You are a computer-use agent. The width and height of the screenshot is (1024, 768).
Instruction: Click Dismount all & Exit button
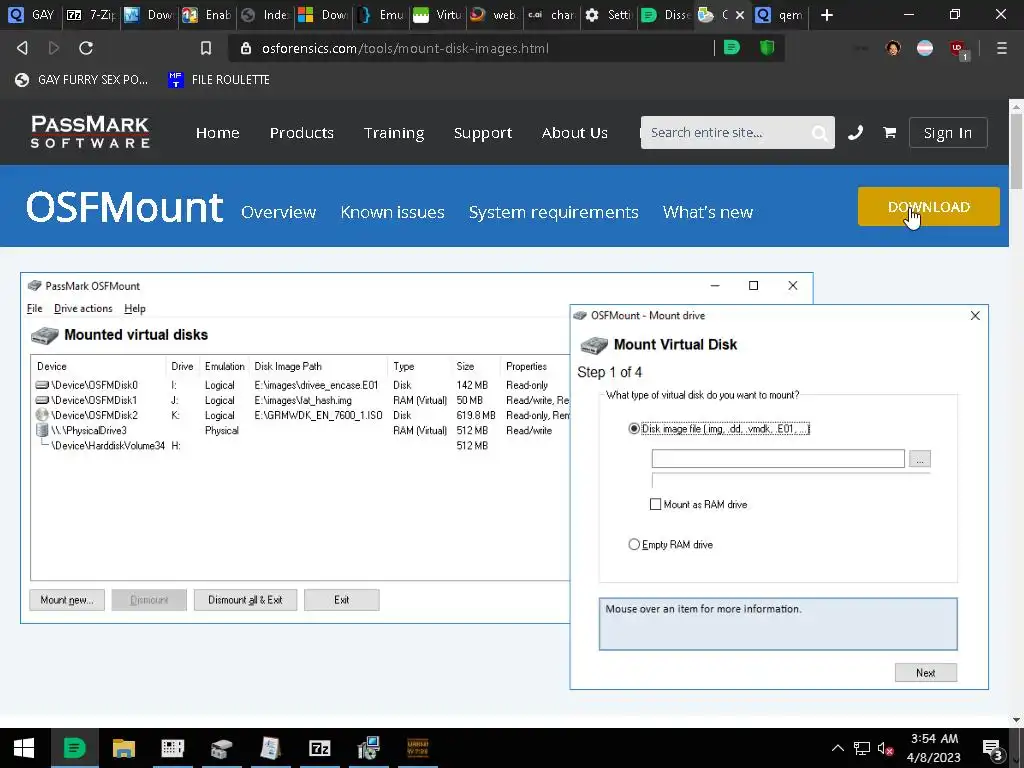245,600
